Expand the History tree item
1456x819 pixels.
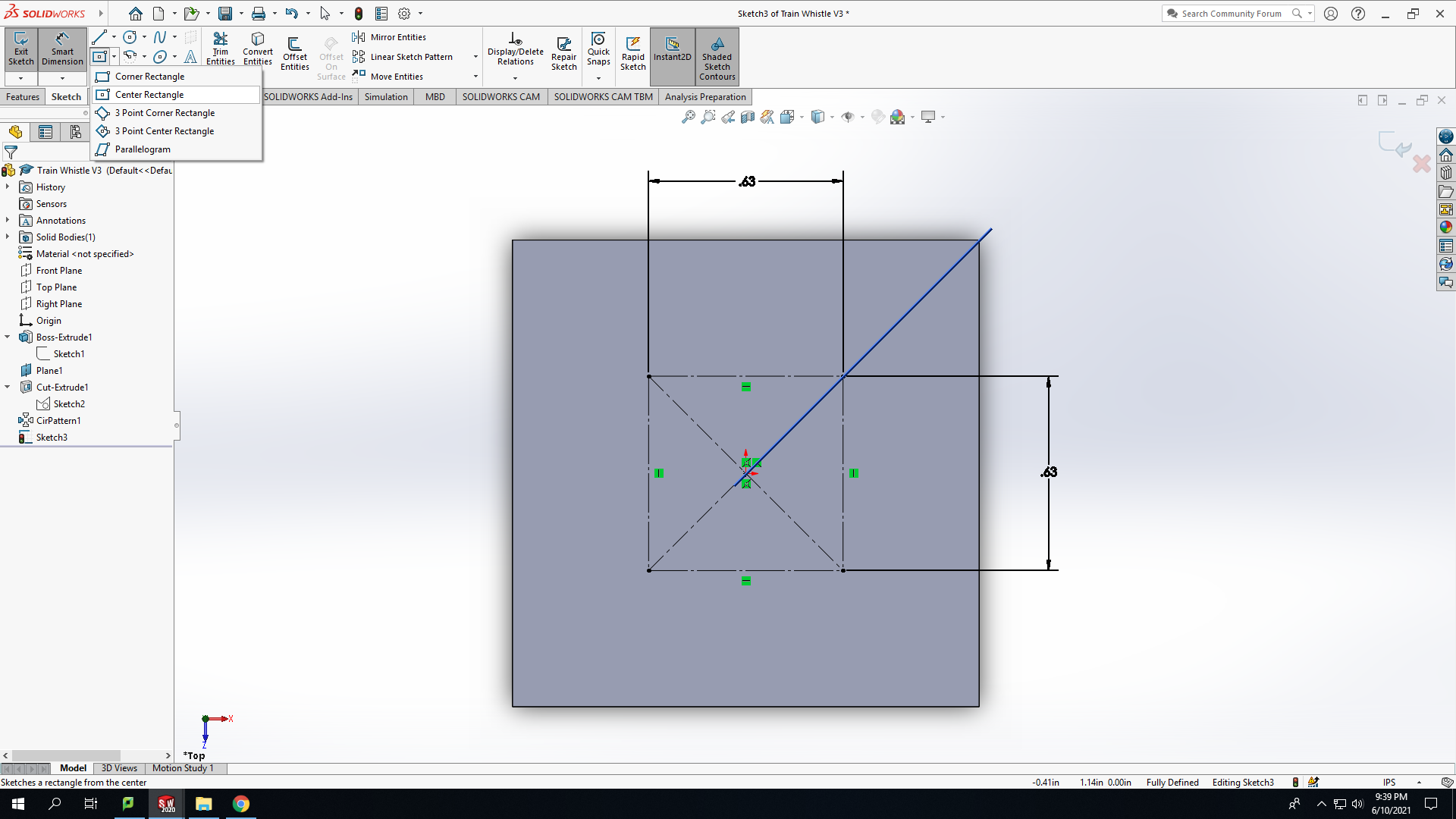point(8,187)
